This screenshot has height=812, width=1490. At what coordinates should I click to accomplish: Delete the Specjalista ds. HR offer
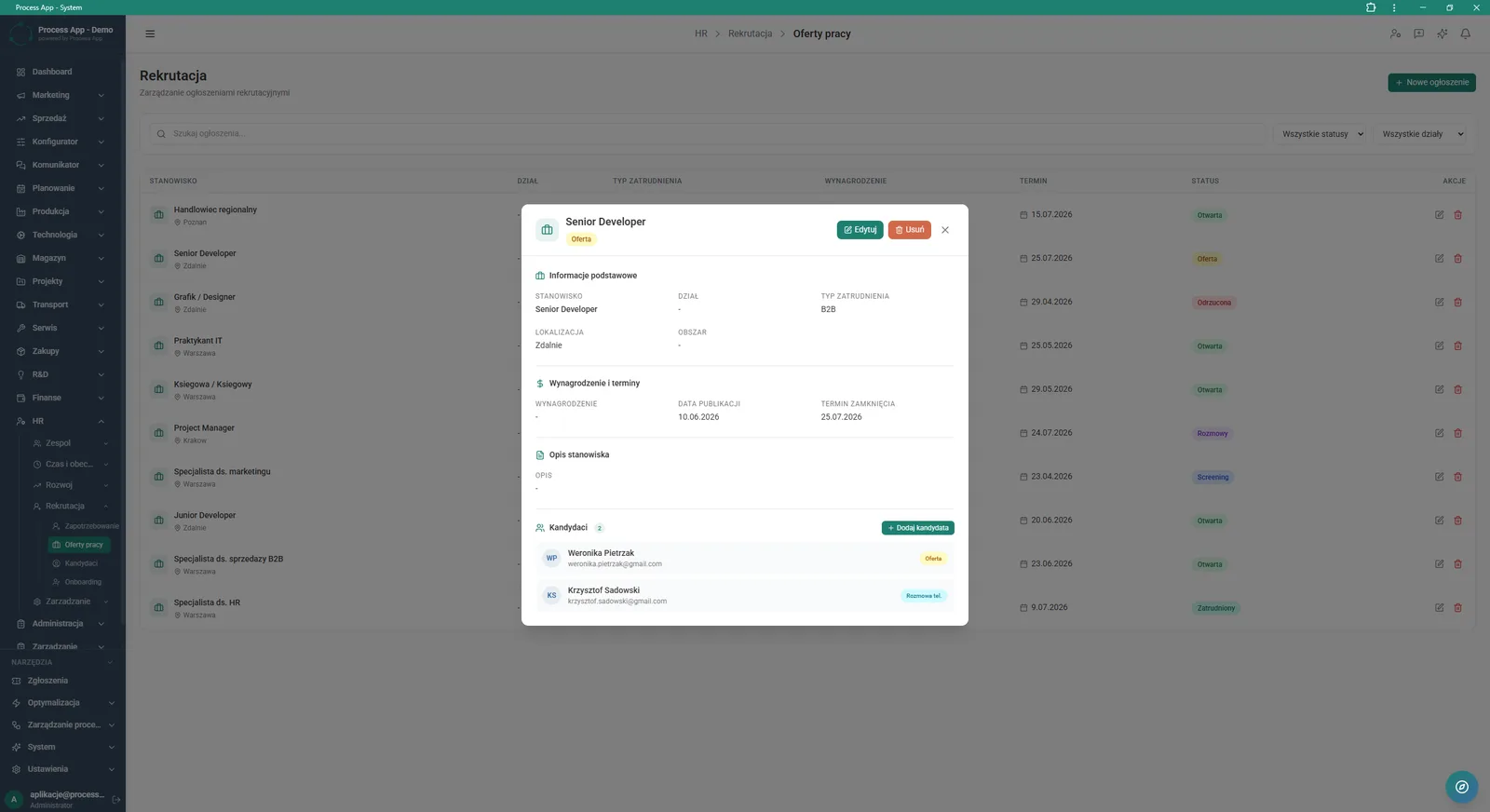[x=1458, y=608]
